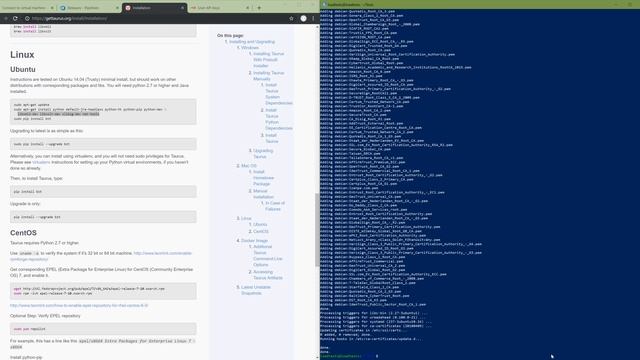
Task: Bookmark this page with the star icon
Action: (291, 18)
